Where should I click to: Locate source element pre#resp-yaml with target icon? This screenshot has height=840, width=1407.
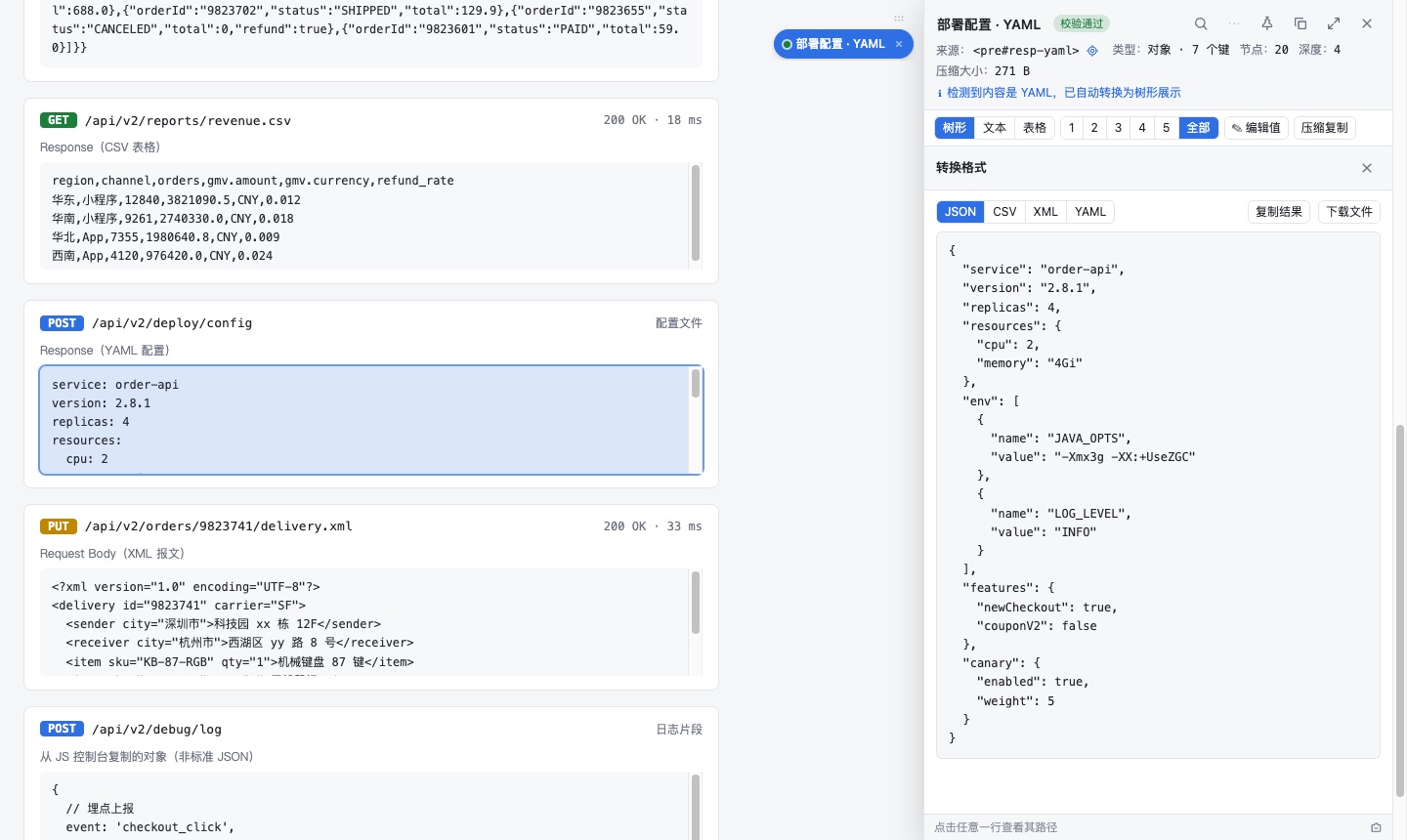1092,50
